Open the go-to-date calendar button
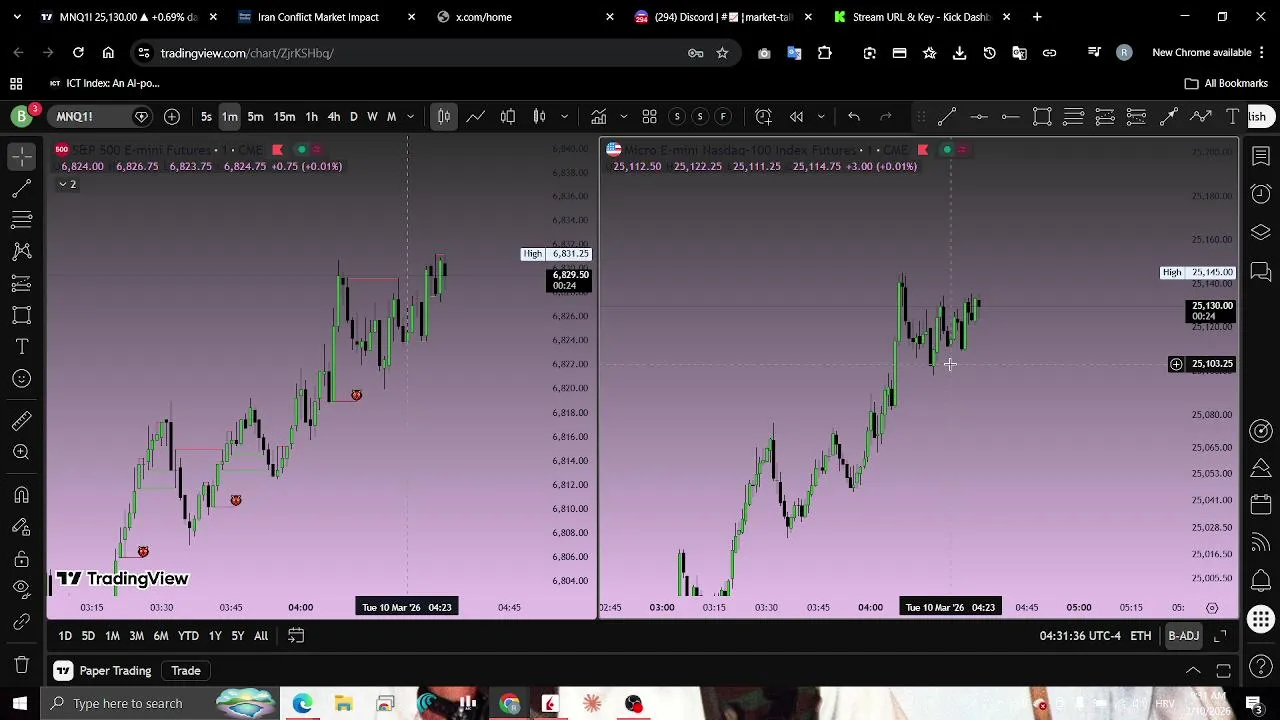Viewport: 1280px width, 720px height. point(296,636)
